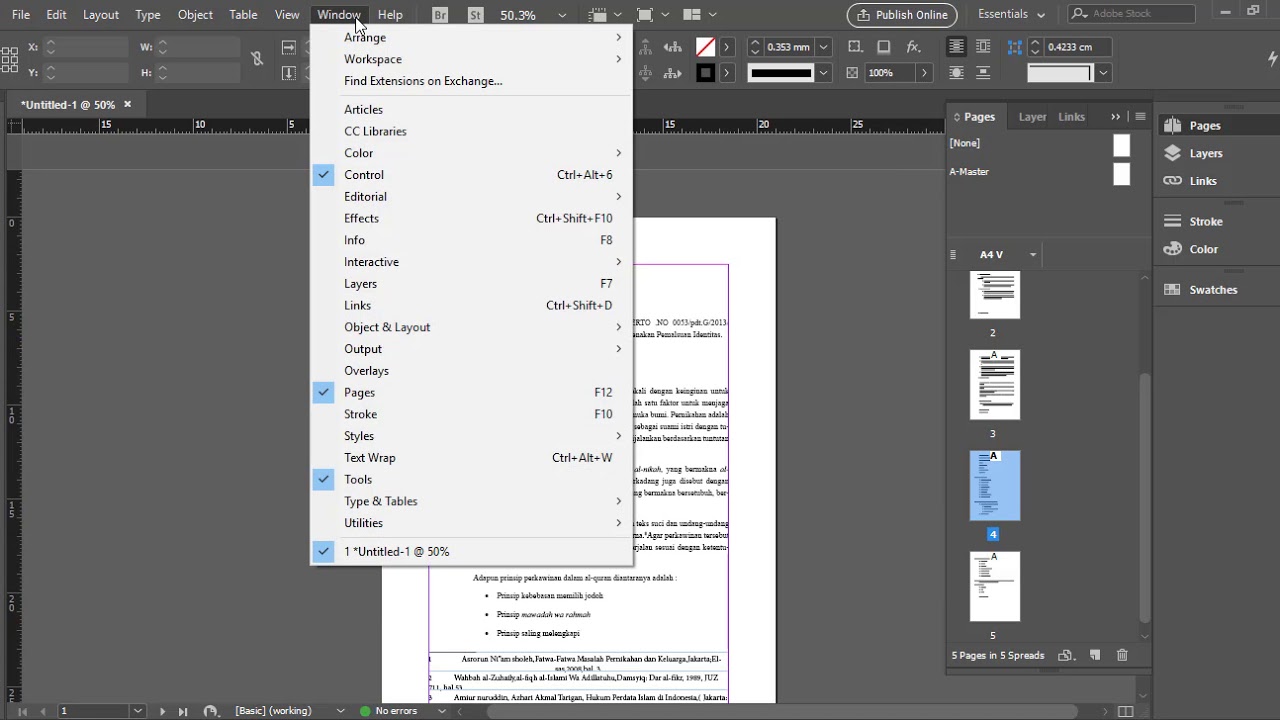Select the [None] master page
1280x720 pixels.
coord(1041,144)
